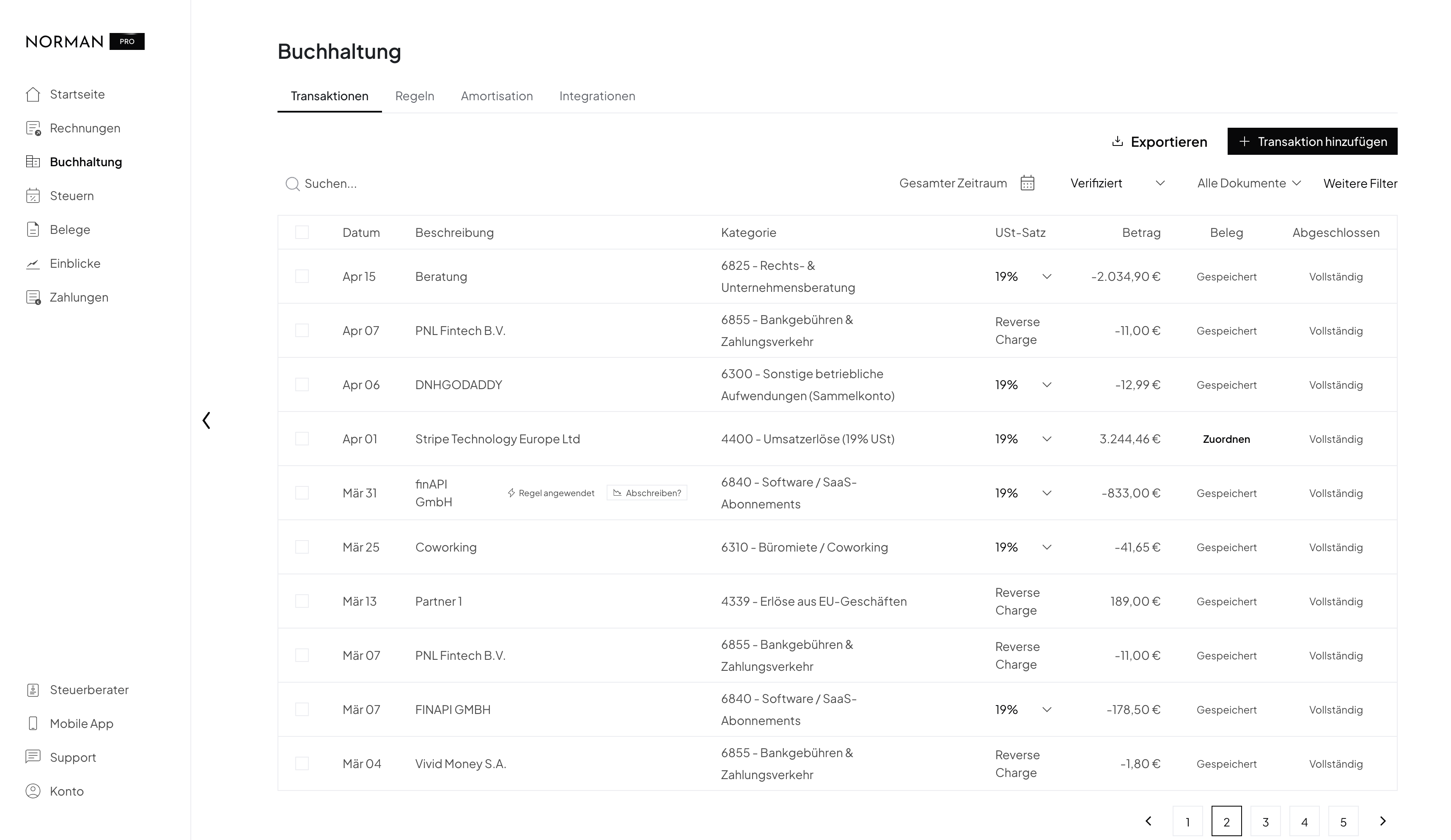Click the NORMAN PRO logo
Viewport: 1451px width, 840px height.
tap(85, 41)
